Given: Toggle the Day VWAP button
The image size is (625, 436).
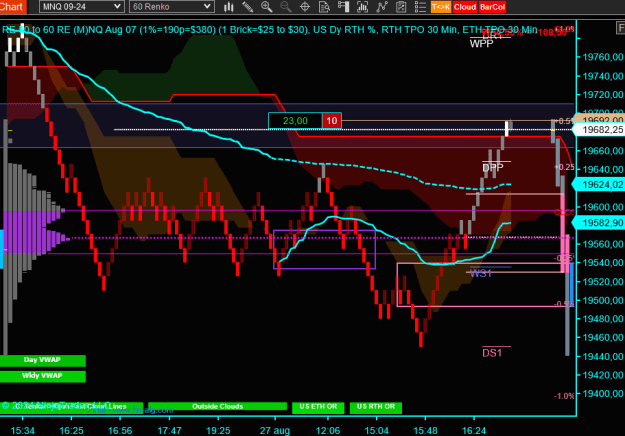Looking at the screenshot, I should point(43,360).
